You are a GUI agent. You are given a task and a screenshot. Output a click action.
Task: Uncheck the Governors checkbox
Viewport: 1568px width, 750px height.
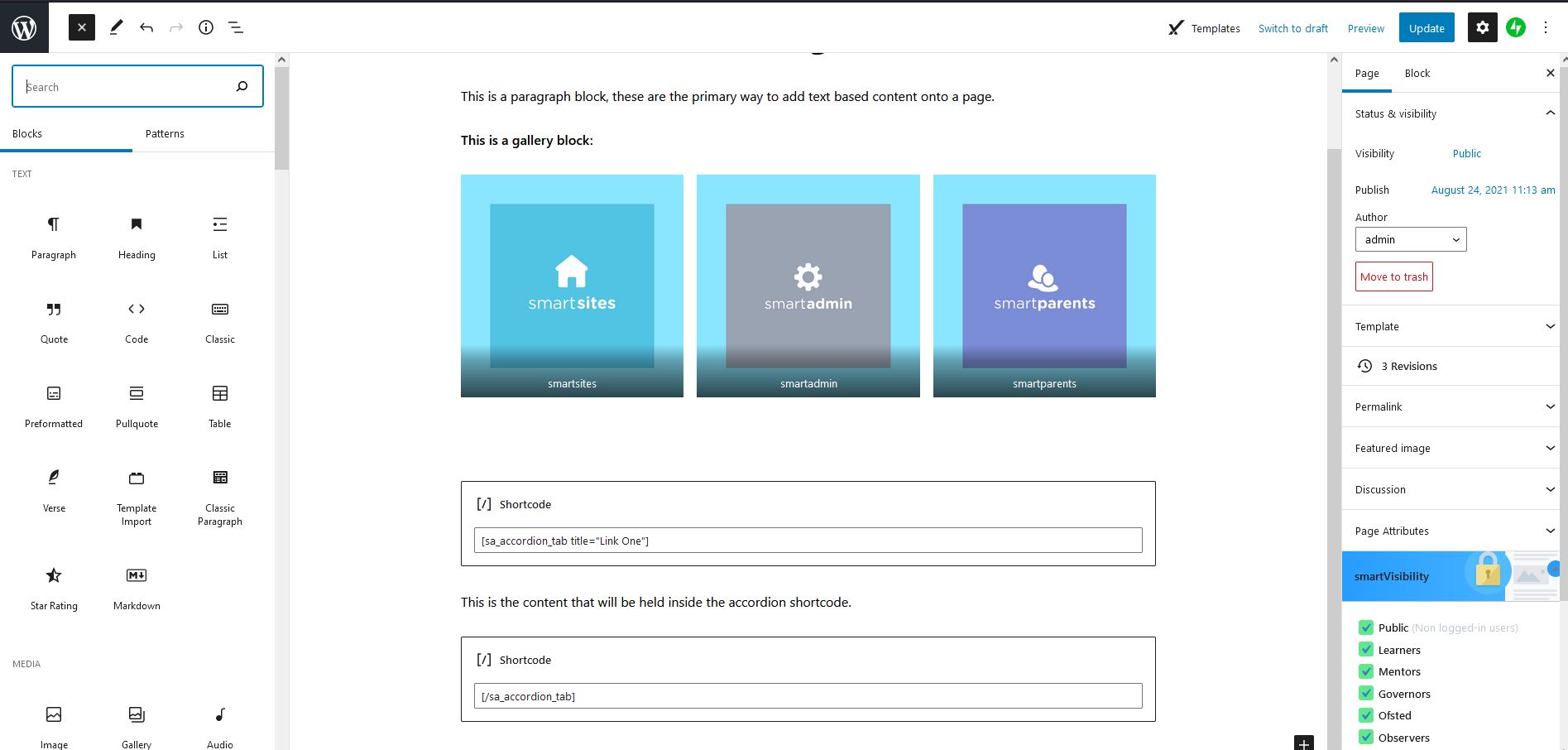pyautogui.click(x=1366, y=694)
